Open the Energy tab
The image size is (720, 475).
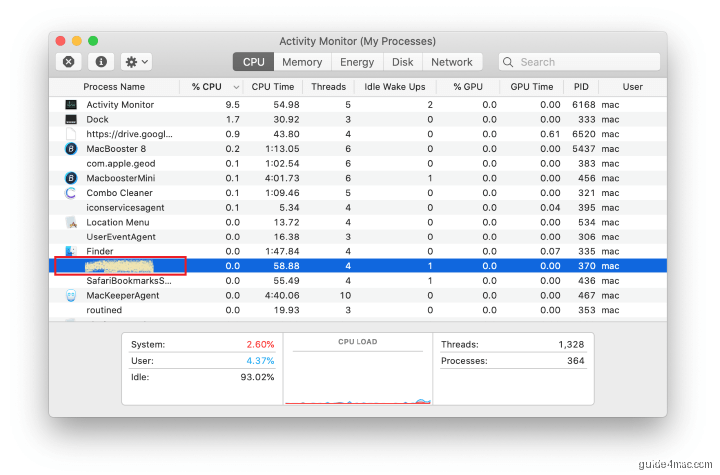(357, 62)
